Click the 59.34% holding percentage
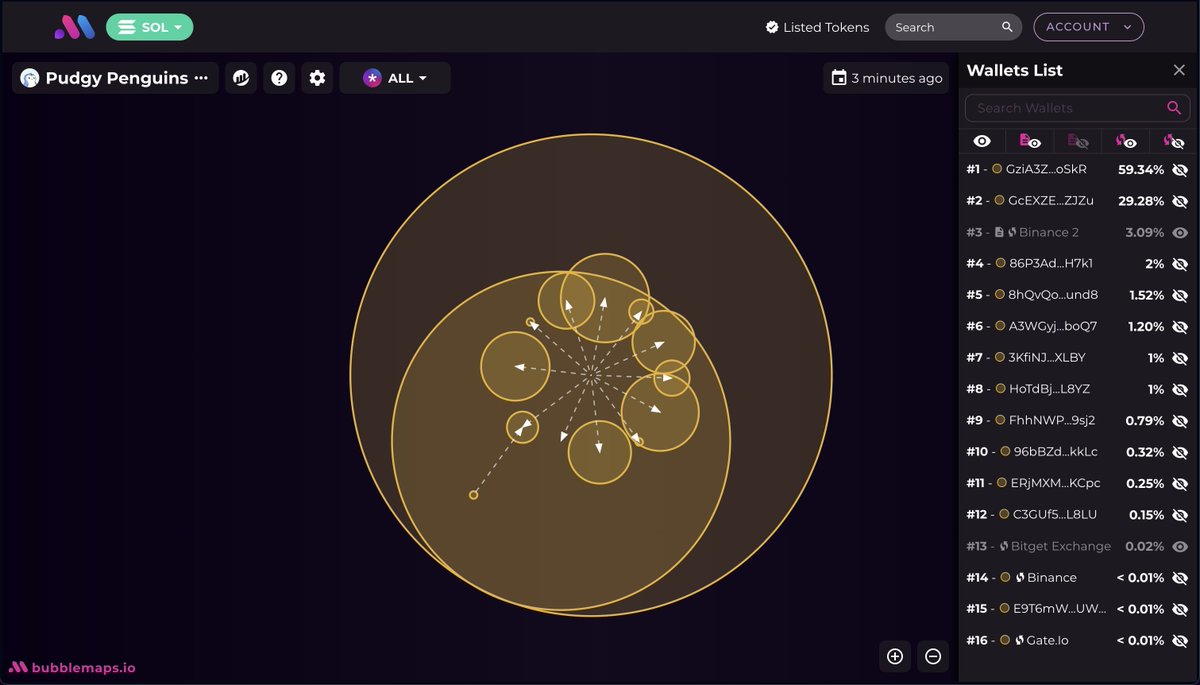This screenshot has height=685, width=1200. tap(1141, 170)
